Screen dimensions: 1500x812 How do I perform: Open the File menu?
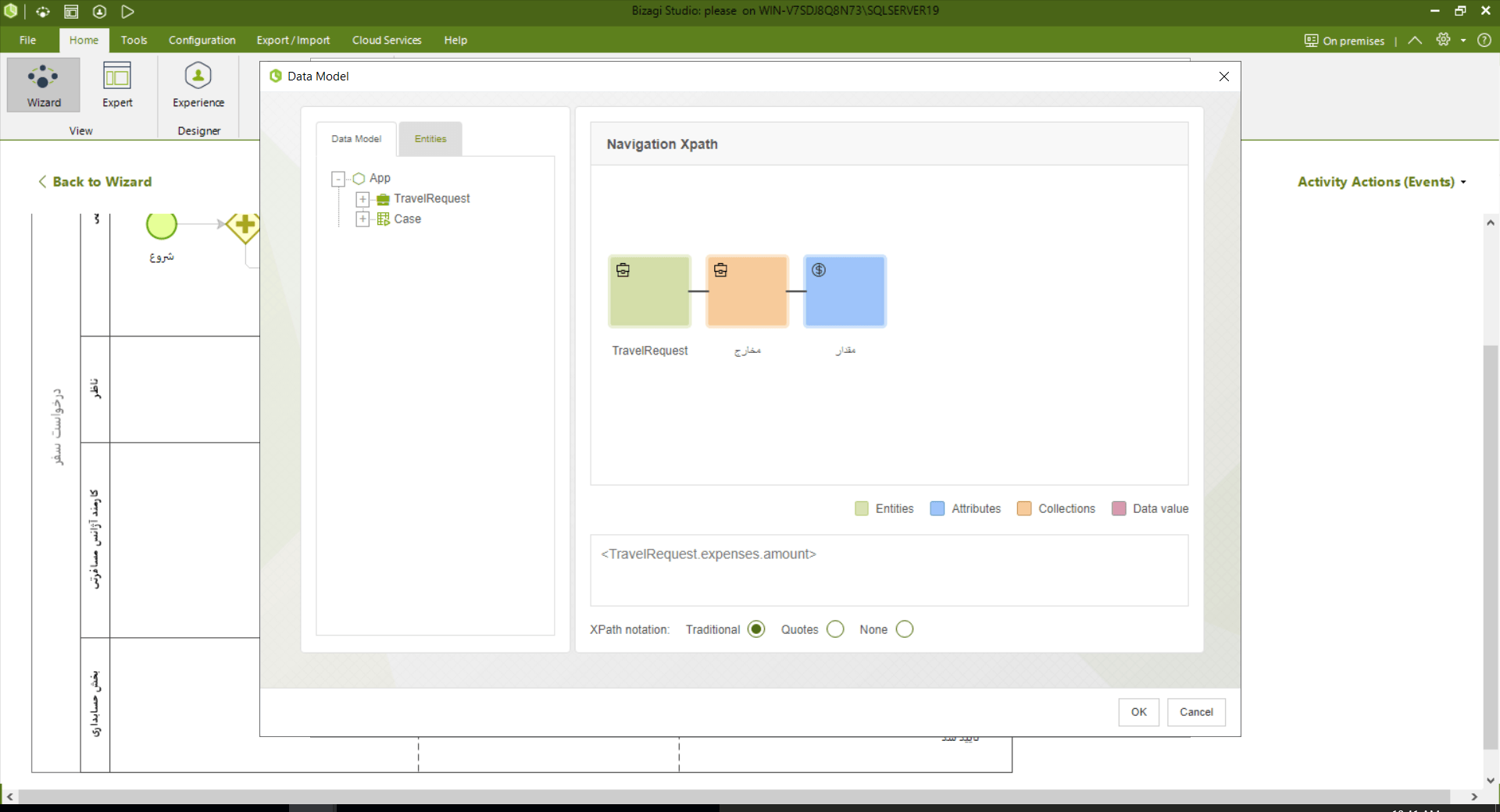click(x=28, y=40)
